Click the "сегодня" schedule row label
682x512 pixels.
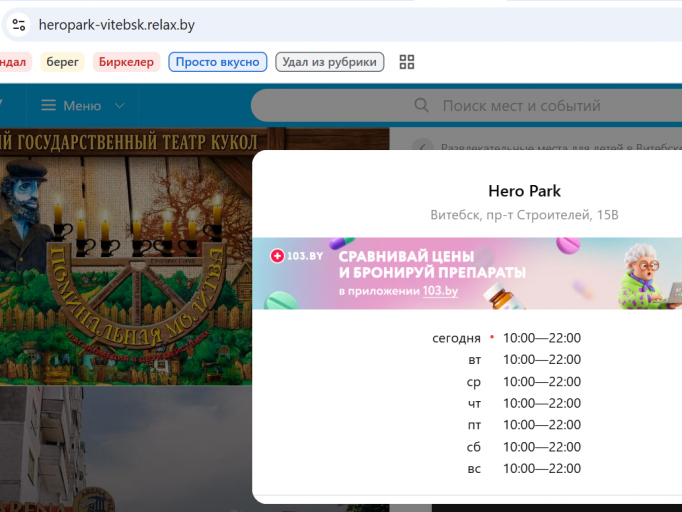click(x=456, y=338)
